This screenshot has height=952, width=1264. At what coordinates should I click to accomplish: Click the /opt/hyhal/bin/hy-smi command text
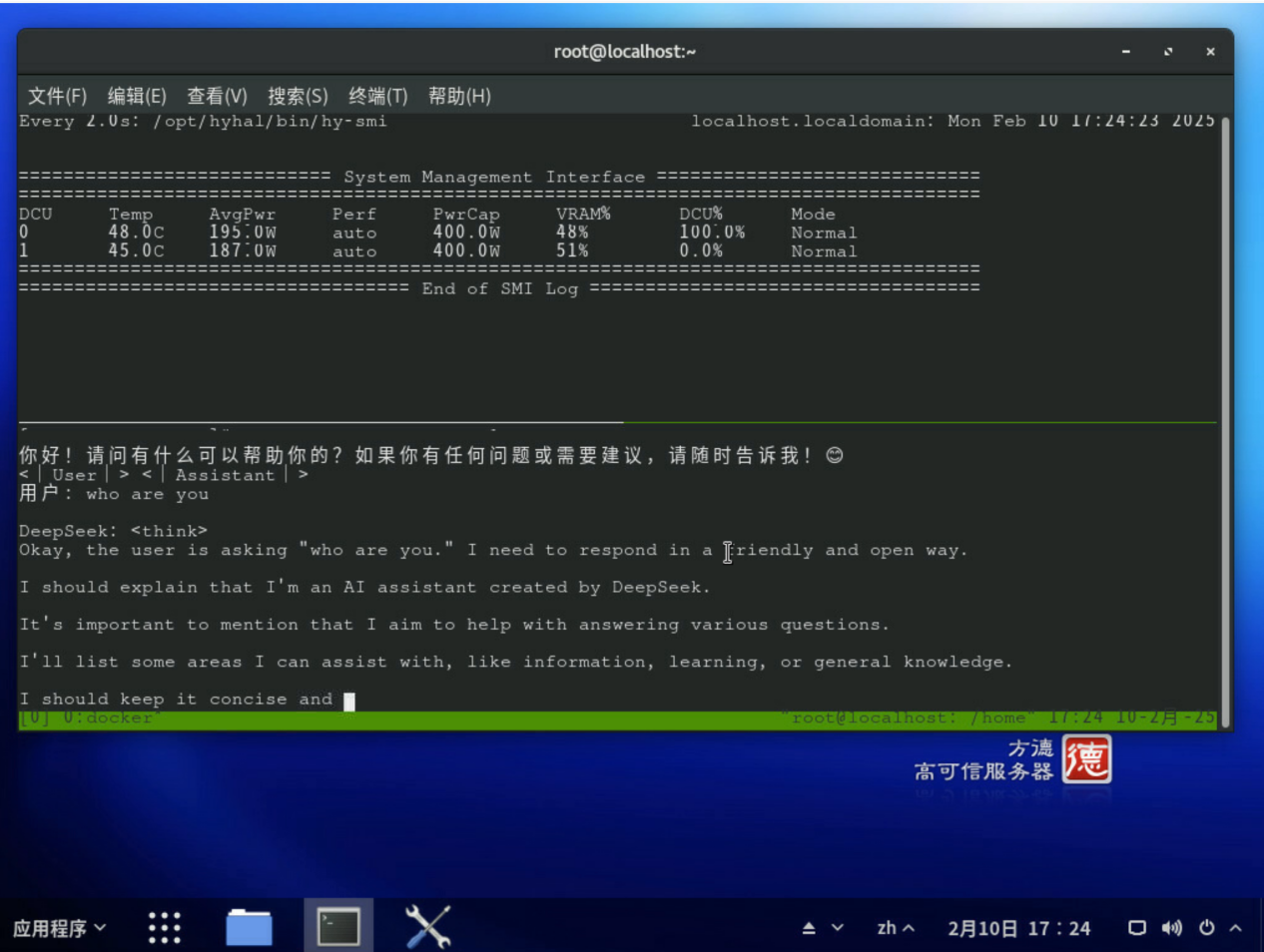pos(270,122)
